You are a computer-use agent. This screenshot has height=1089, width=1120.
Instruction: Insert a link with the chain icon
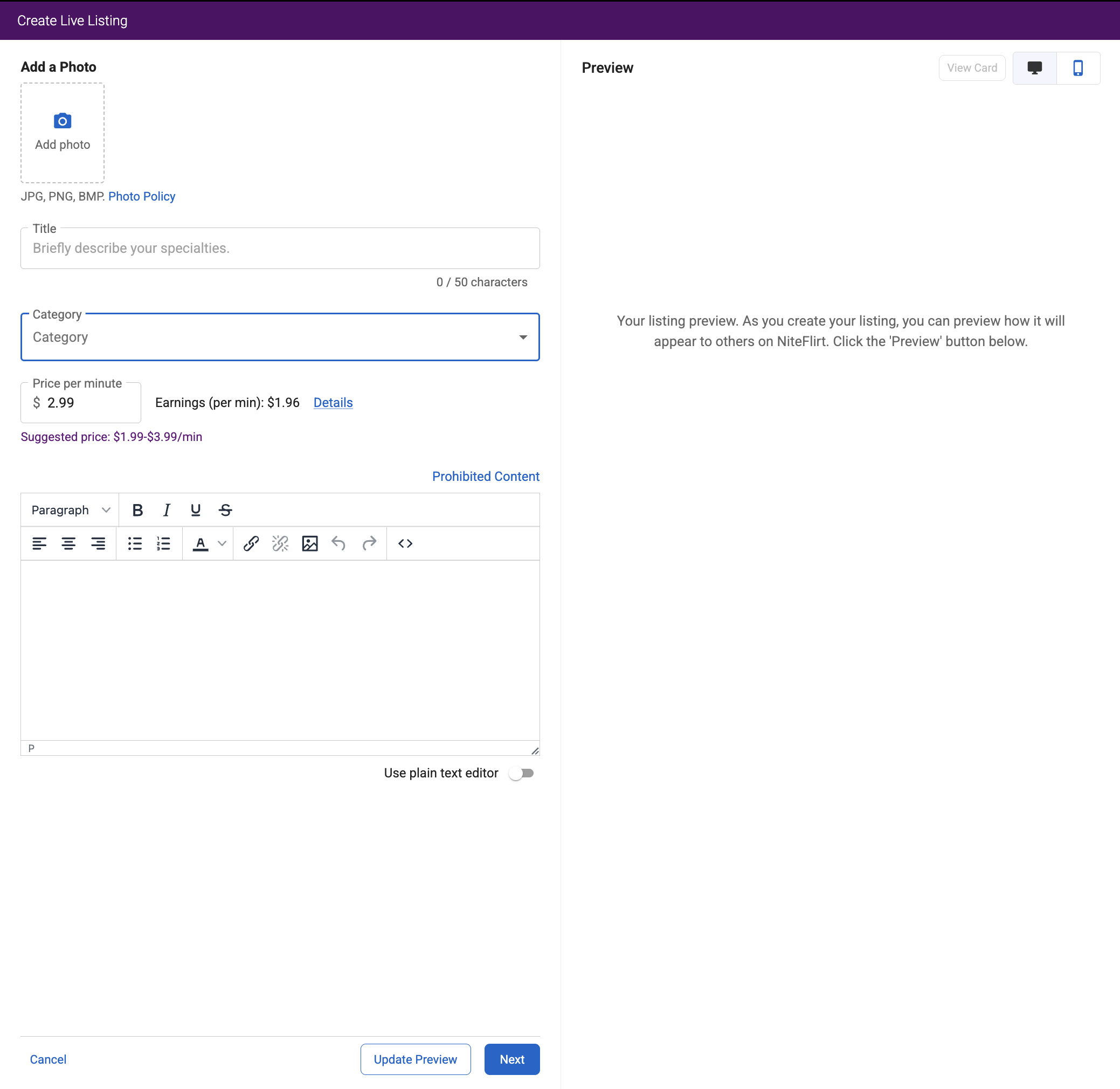pyautogui.click(x=251, y=543)
